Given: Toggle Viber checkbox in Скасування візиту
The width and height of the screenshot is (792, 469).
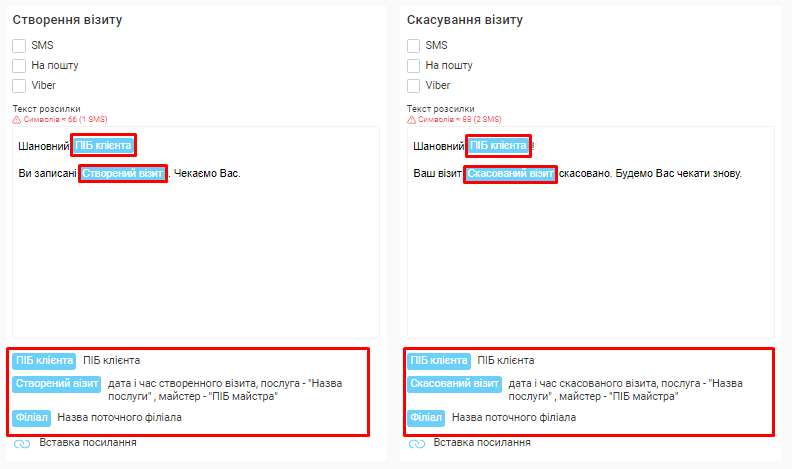Looking at the screenshot, I should click(413, 86).
